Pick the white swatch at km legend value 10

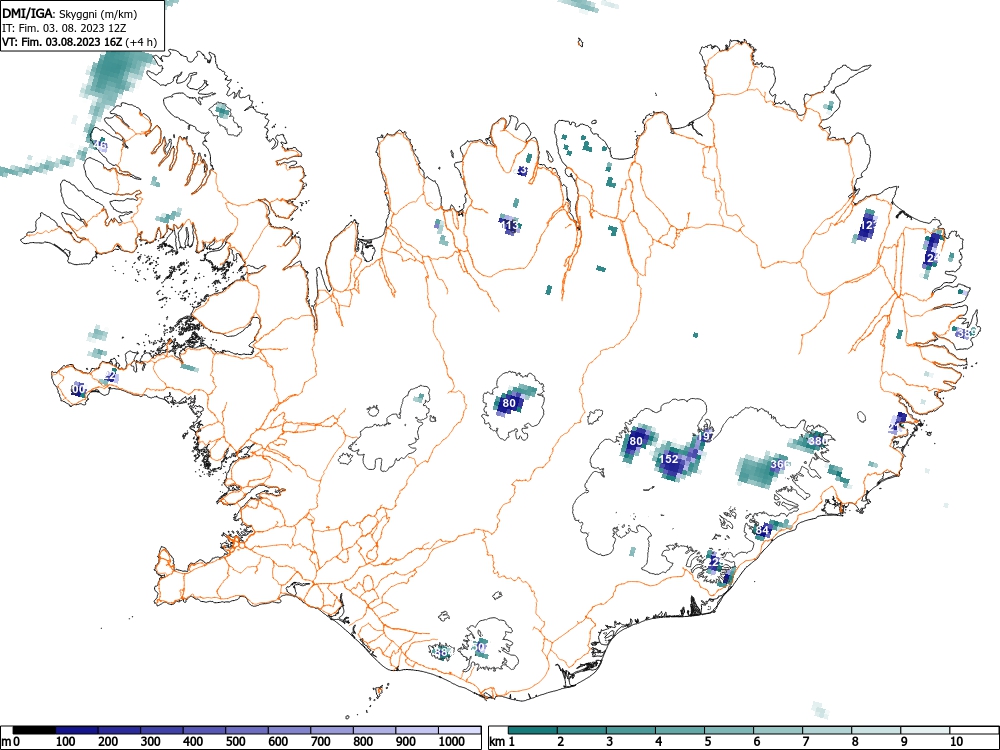point(974,730)
